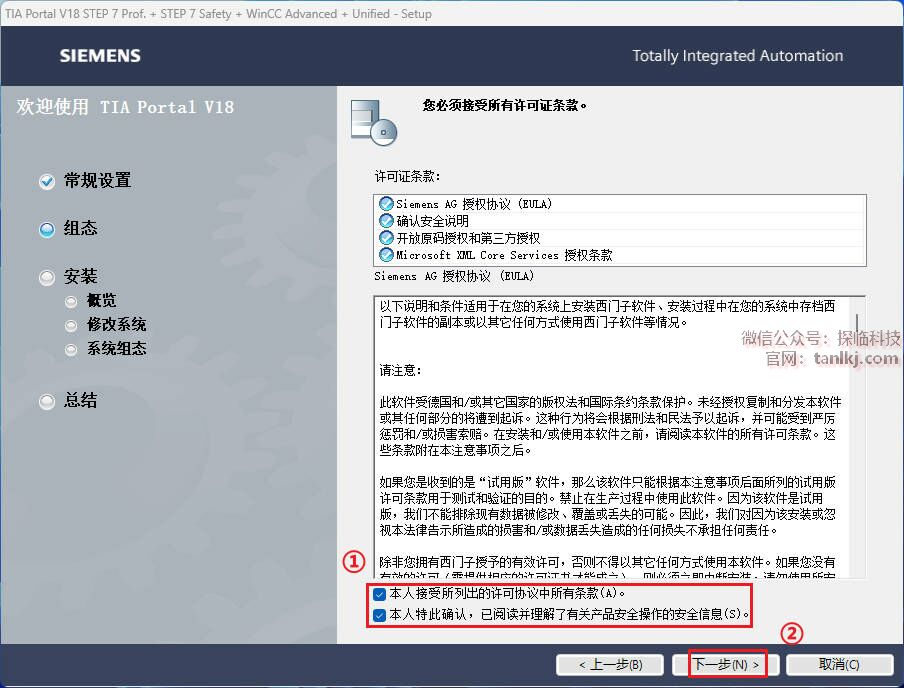Image resolution: width=904 pixels, height=688 pixels.
Task: Click the license text scrollbar thumb
Action: point(857,323)
